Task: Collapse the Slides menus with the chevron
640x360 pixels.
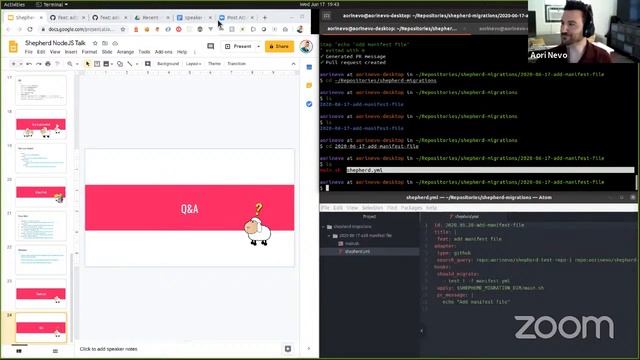Action: [x=293, y=64]
